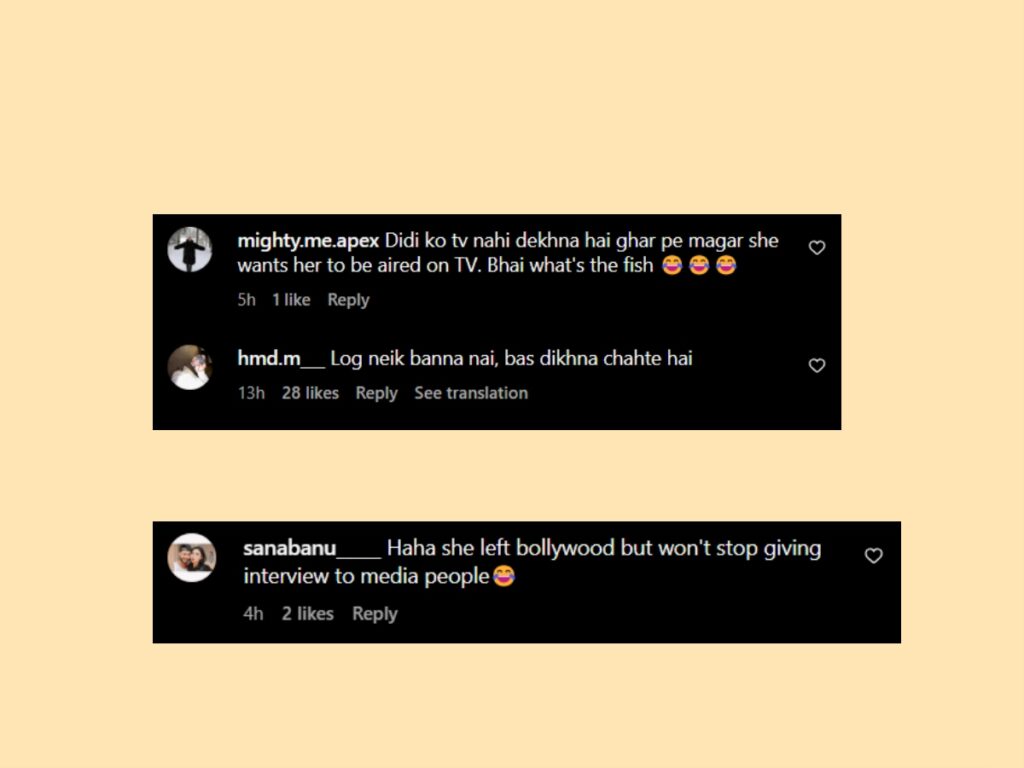View the 28 likes on second comment
1024x768 pixels.
tap(310, 393)
